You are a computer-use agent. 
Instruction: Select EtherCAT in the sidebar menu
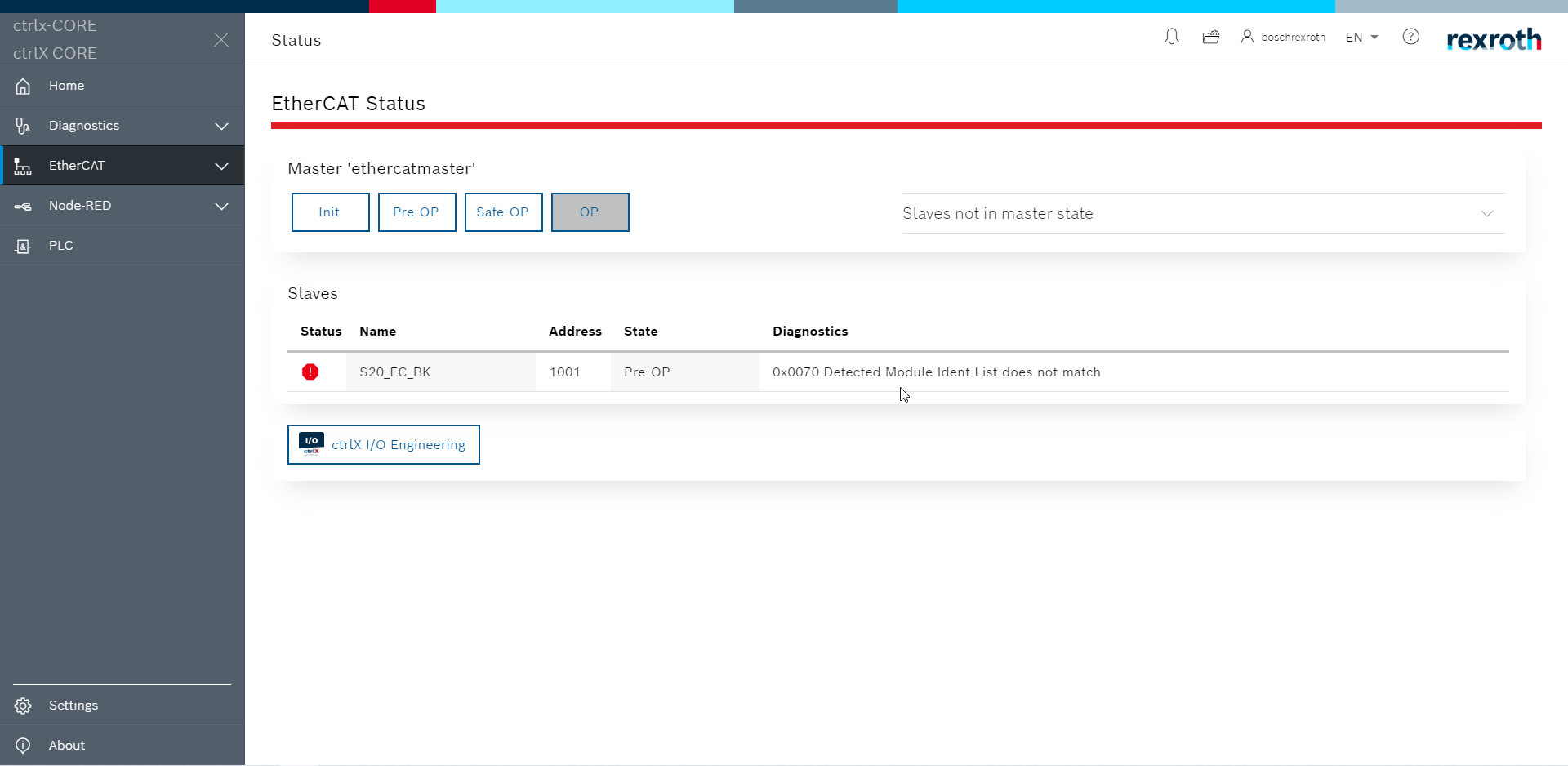click(x=77, y=166)
